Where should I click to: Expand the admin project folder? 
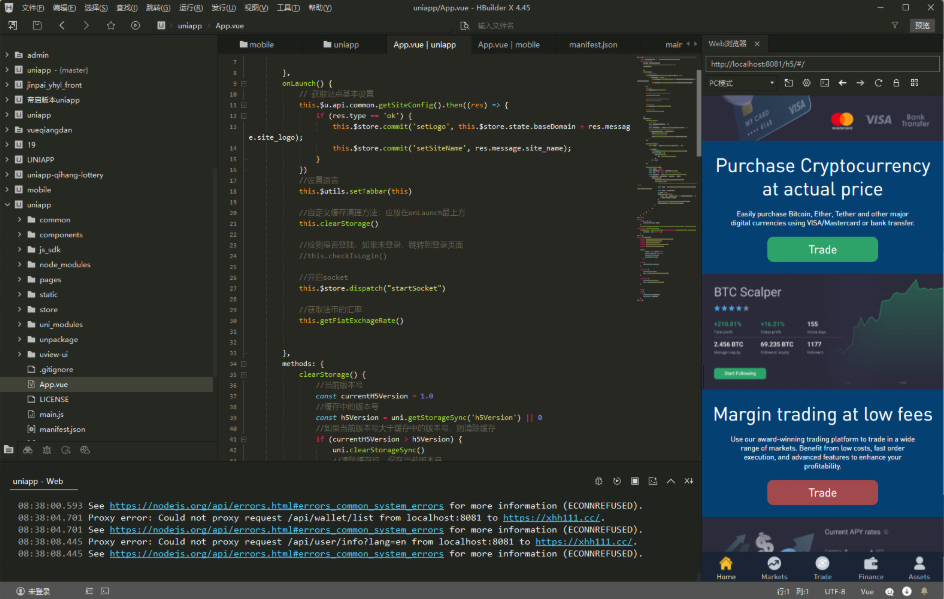coord(7,55)
